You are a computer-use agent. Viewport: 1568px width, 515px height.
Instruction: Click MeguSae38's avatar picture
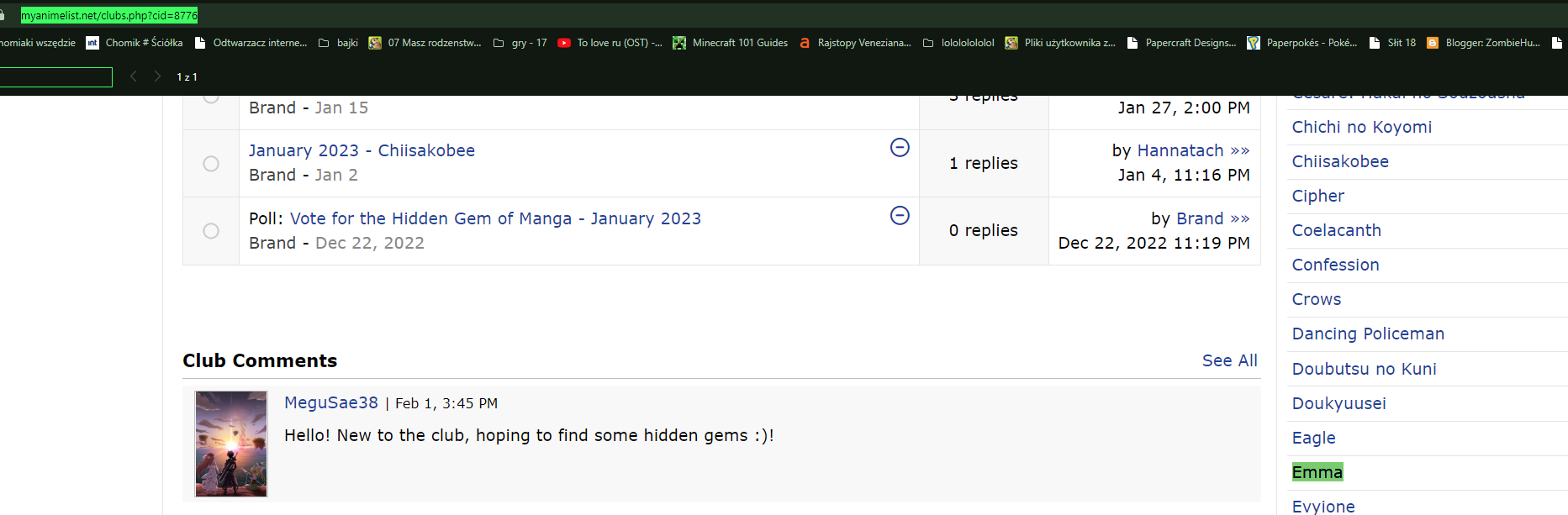(x=231, y=444)
